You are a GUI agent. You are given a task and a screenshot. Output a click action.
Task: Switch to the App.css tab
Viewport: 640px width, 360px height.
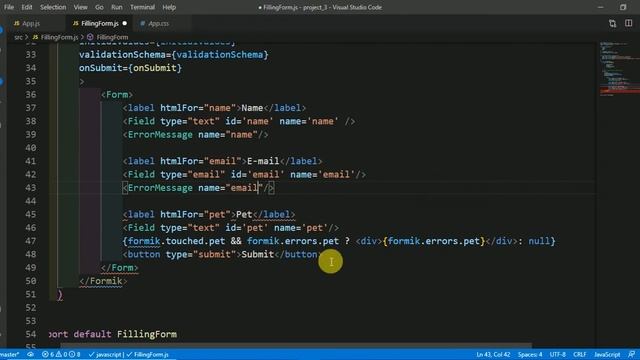[158, 24]
